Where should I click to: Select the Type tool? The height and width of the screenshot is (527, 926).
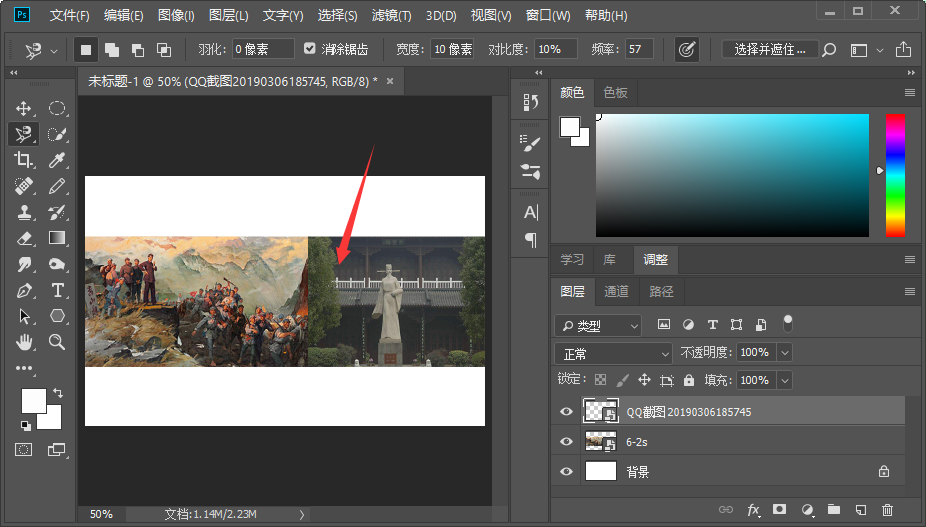57,290
